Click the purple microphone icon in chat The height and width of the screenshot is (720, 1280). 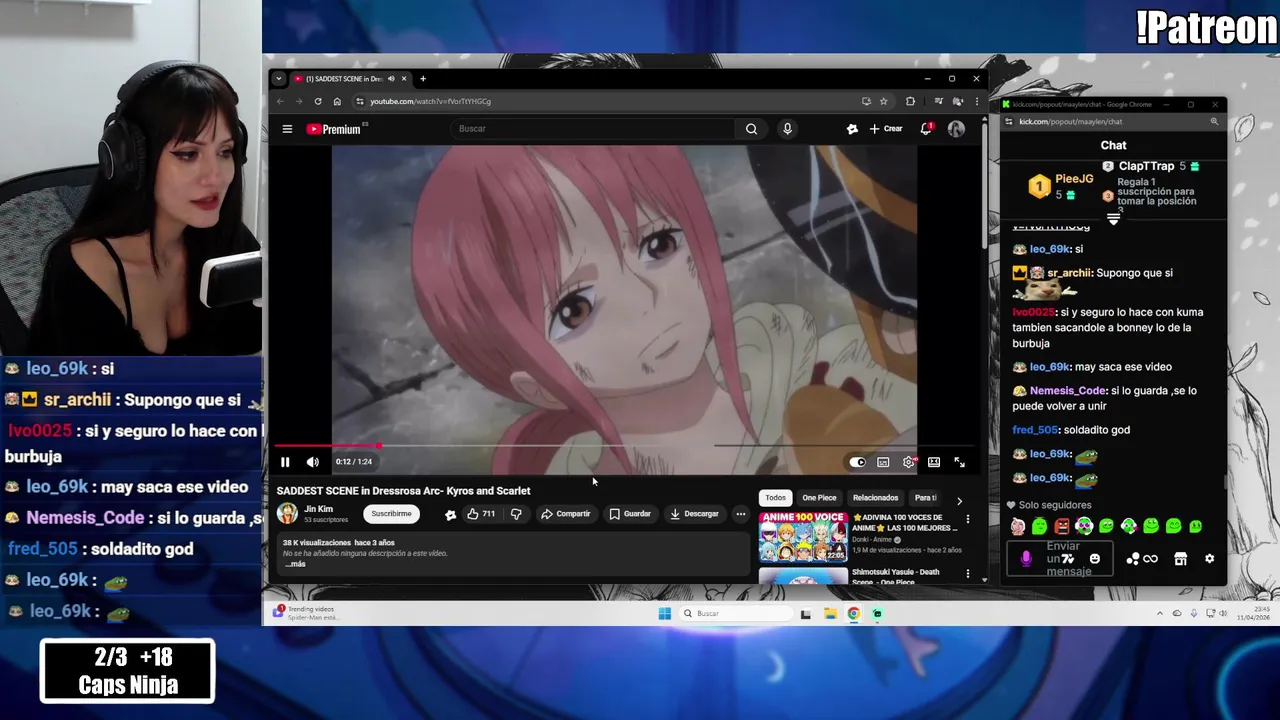click(1025, 559)
